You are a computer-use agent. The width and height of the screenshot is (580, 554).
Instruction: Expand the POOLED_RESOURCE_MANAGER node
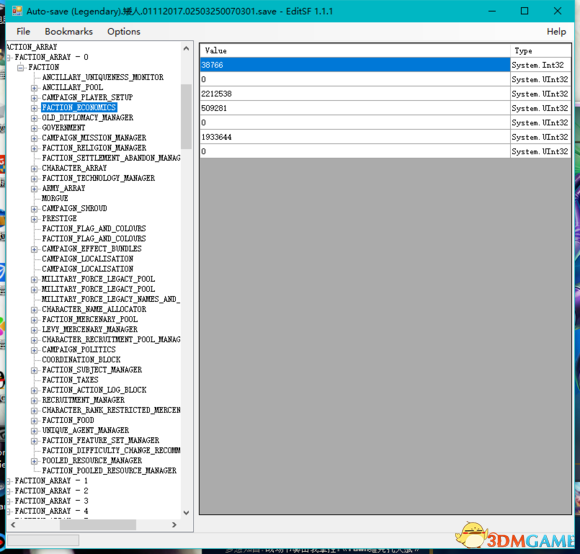tap(34, 461)
